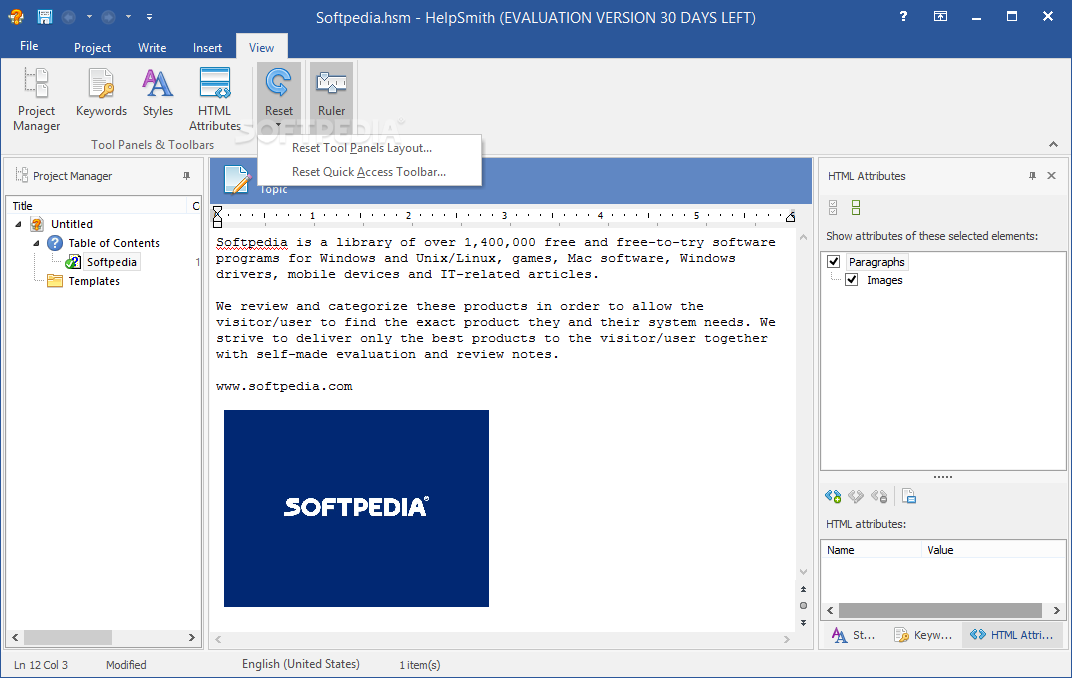Click the browse object circle button

click(x=803, y=606)
